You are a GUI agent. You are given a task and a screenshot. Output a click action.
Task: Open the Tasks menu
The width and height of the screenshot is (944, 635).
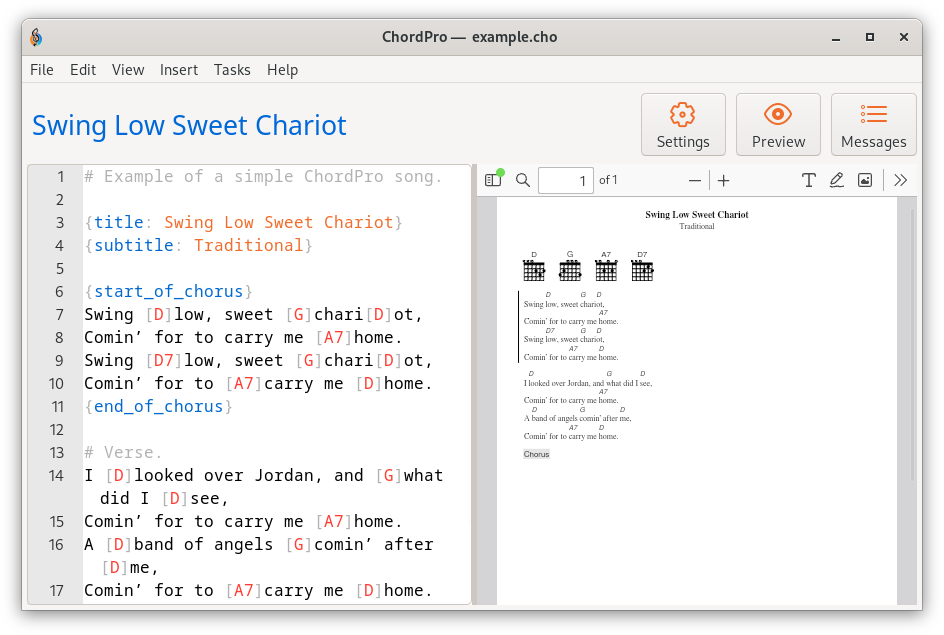point(232,70)
